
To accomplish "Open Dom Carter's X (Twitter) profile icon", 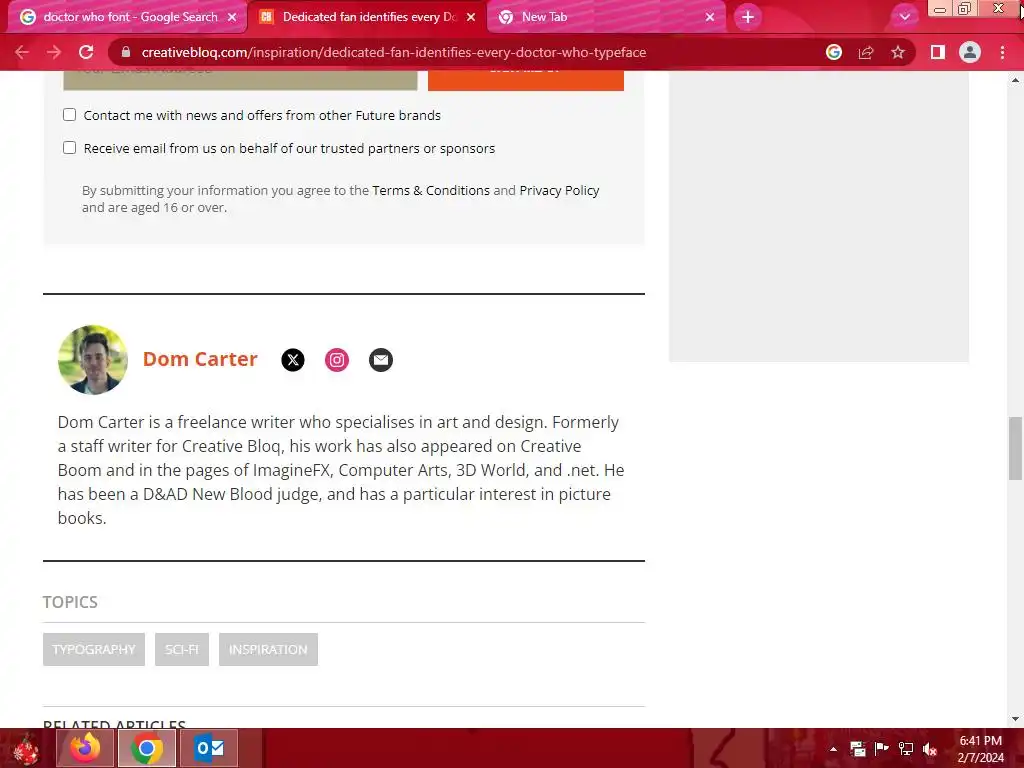I will (293, 360).
